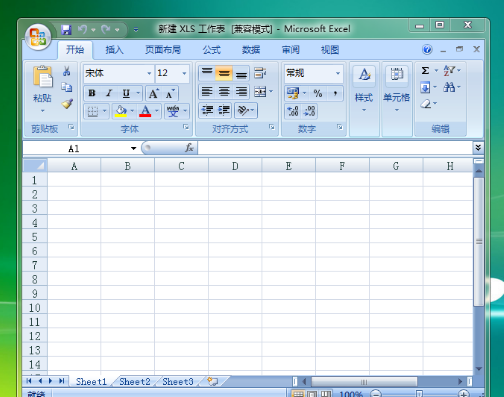504x397 pixels.
Task: Apply yellow fill color bucket
Action: pyautogui.click(x=121, y=111)
